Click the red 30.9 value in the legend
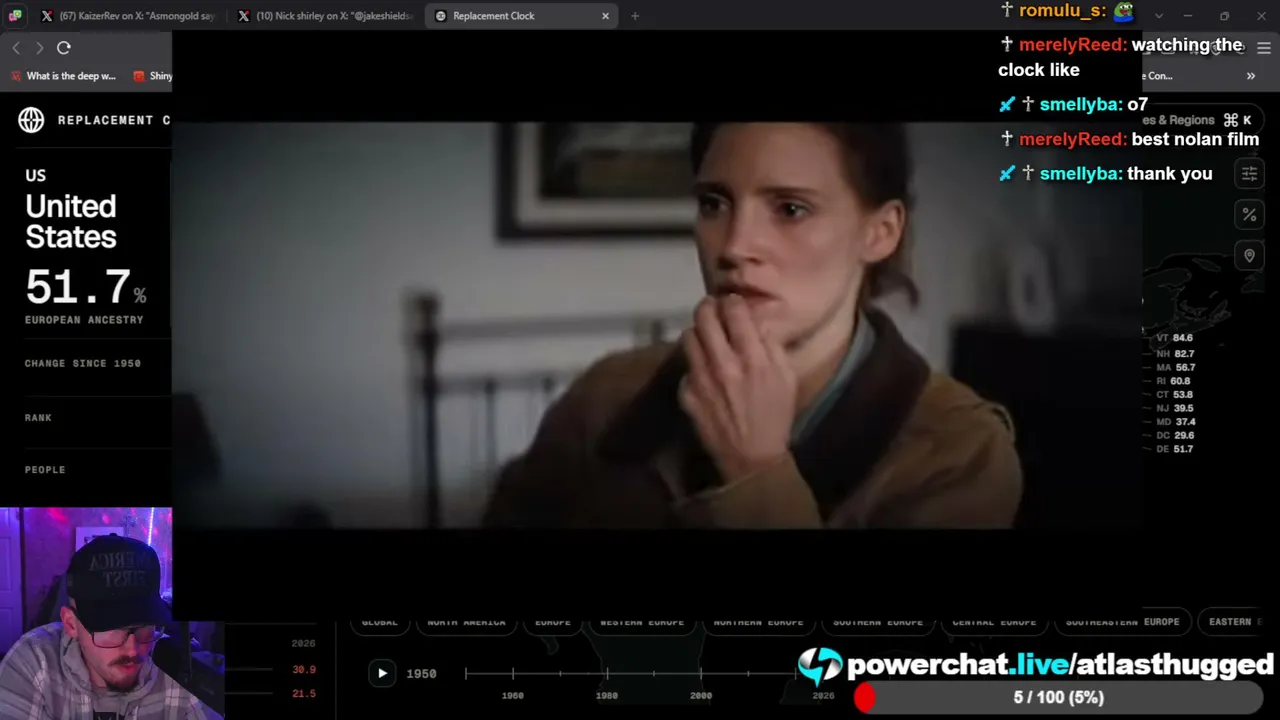The image size is (1280, 720). (x=304, y=670)
